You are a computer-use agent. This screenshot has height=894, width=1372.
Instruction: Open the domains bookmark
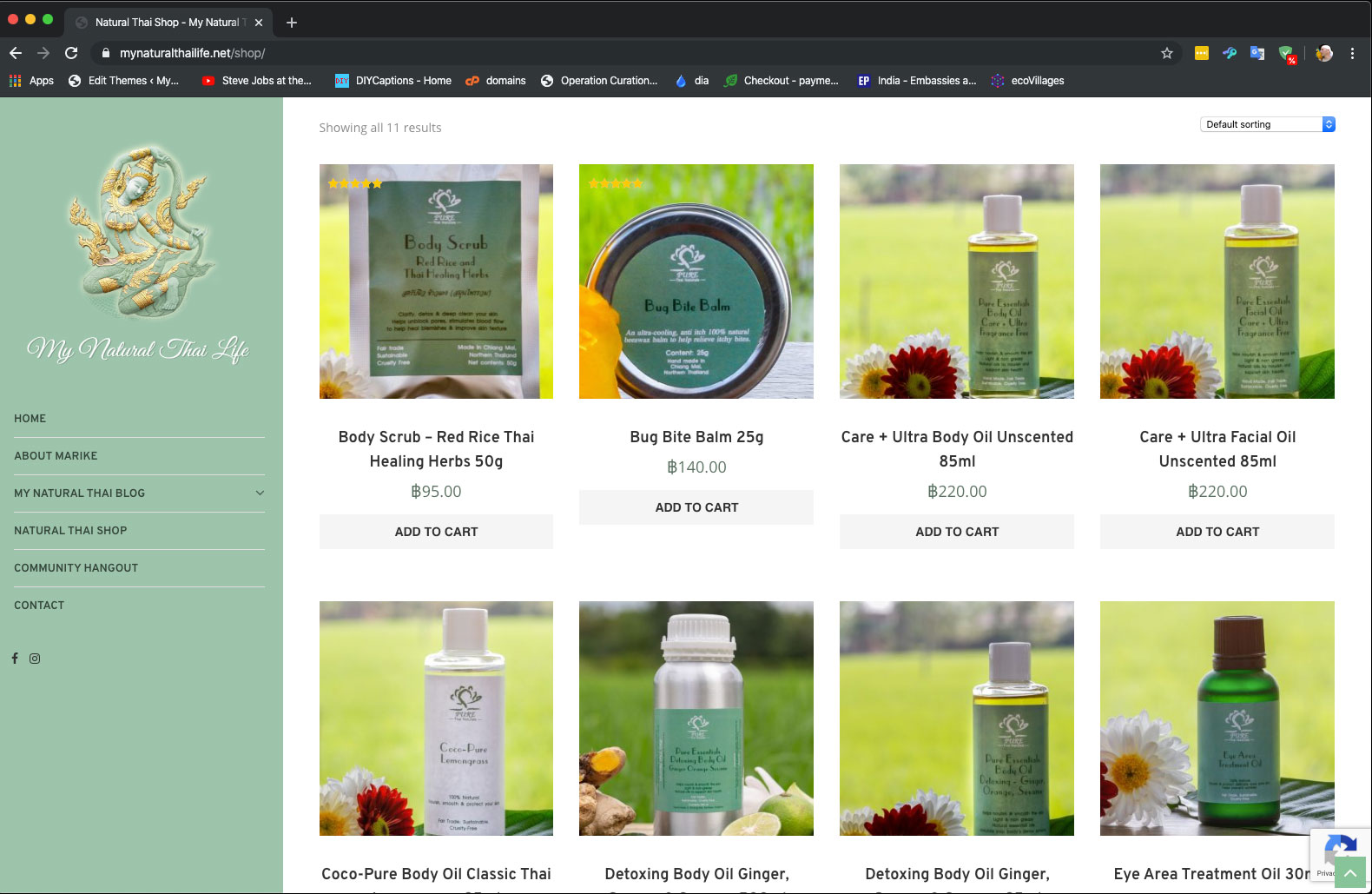(496, 81)
